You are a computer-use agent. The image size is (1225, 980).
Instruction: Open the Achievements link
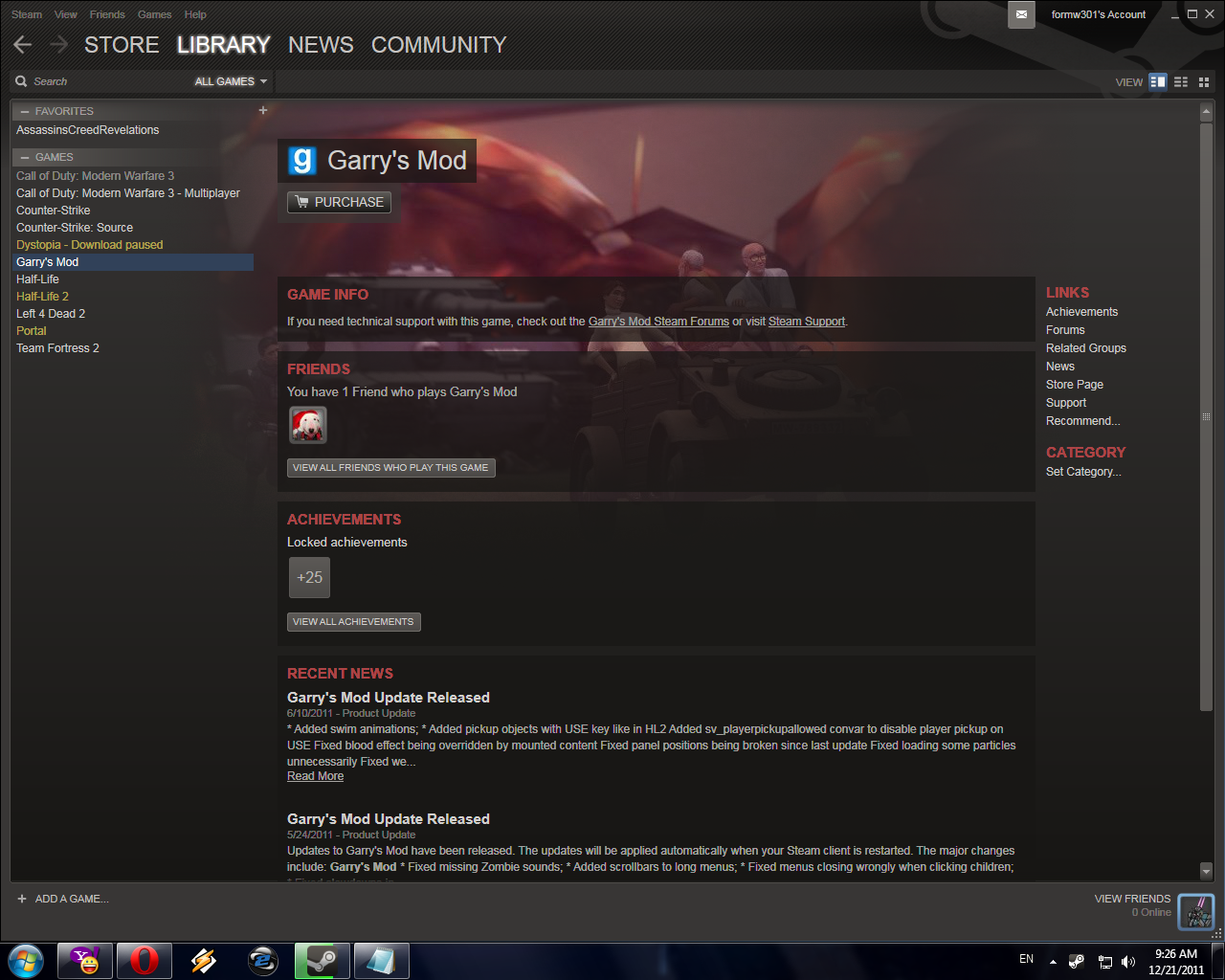pos(1081,312)
